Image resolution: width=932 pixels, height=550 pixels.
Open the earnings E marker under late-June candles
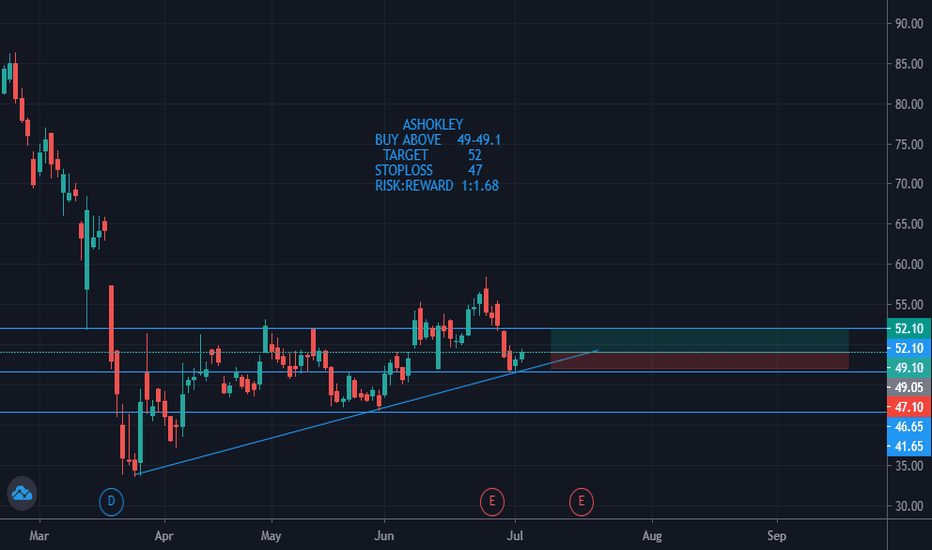pyautogui.click(x=492, y=501)
